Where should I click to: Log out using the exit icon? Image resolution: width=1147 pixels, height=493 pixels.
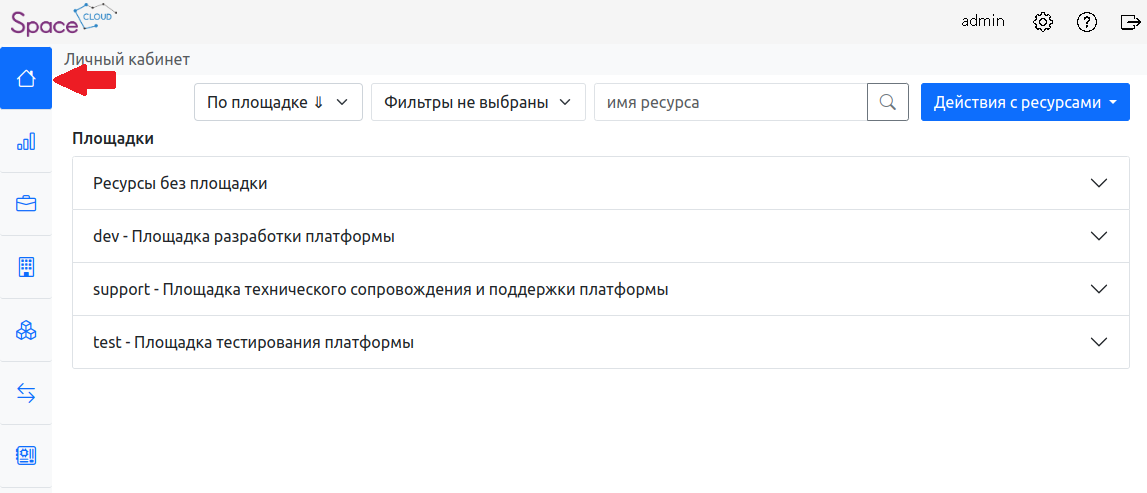click(x=1130, y=21)
